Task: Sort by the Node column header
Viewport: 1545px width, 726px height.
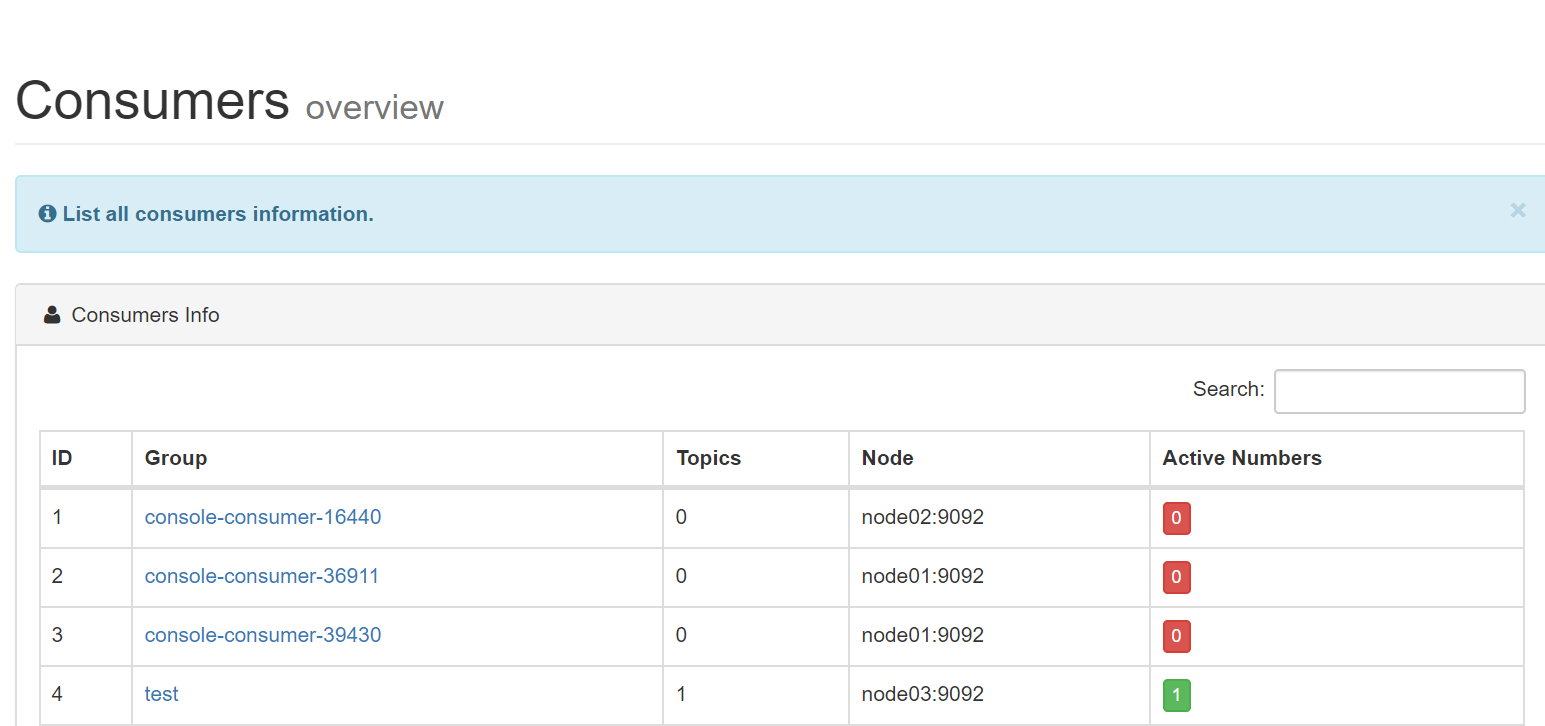Action: pyautogui.click(x=1000, y=459)
